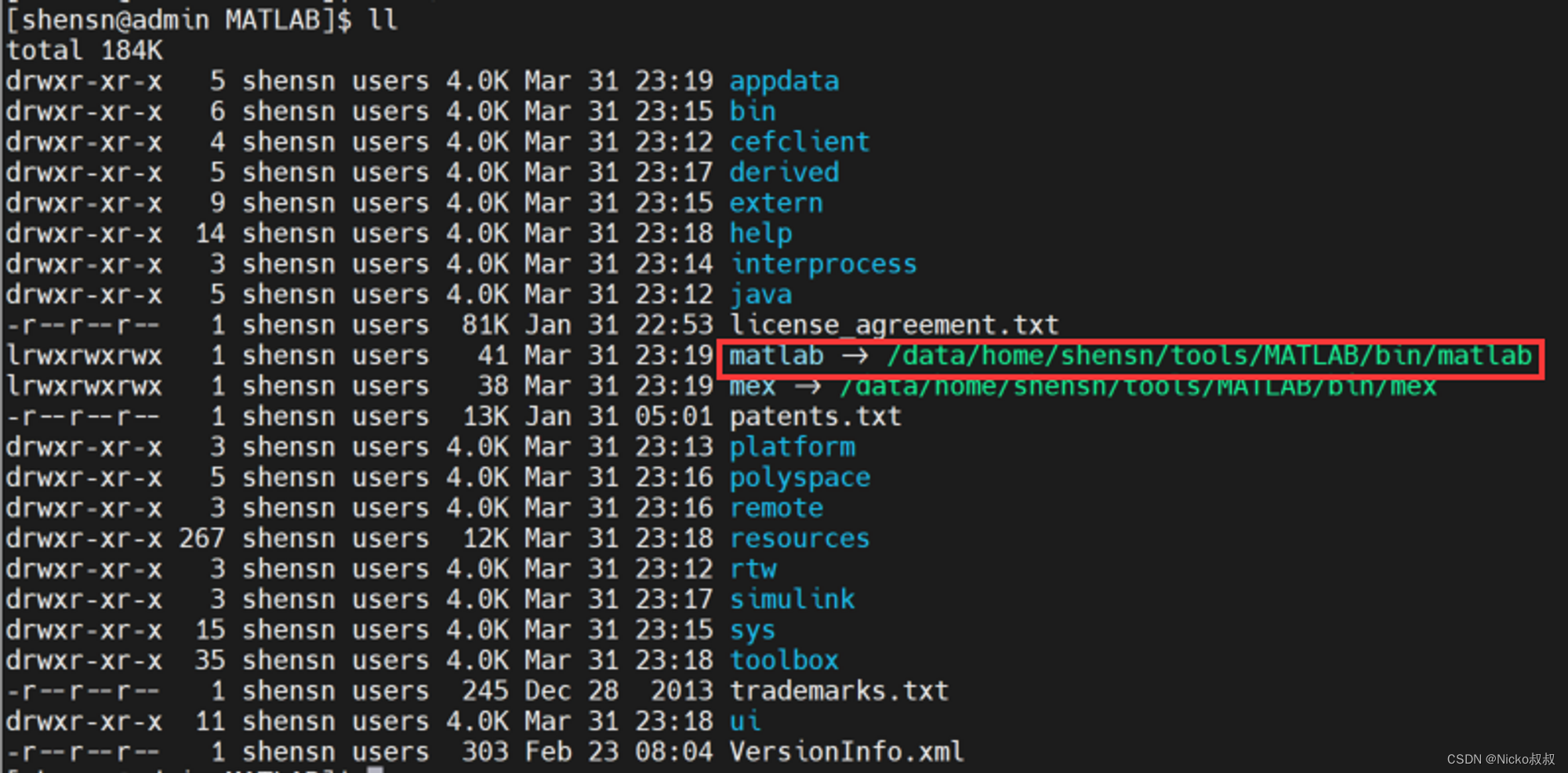The image size is (1568, 773).
Task: Click the cefclient directory entry
Action: [799, 143]
